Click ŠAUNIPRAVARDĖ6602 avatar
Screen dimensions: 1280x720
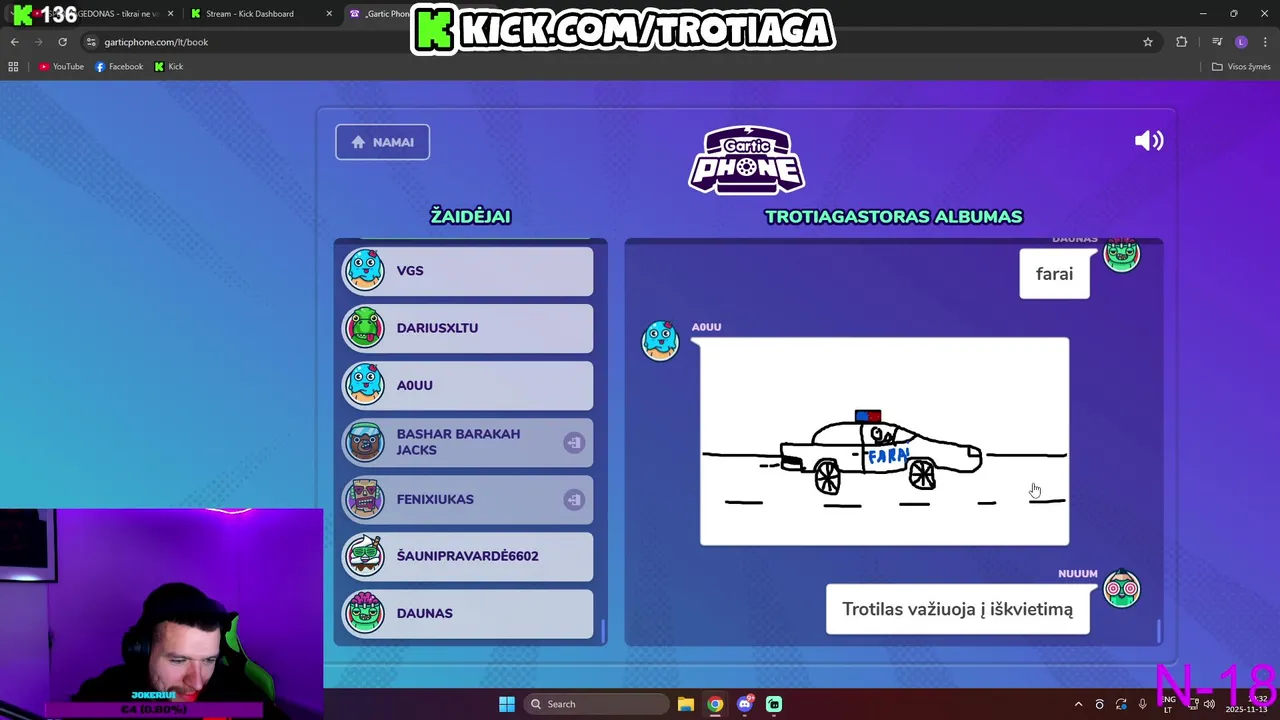tap(364, 556)
